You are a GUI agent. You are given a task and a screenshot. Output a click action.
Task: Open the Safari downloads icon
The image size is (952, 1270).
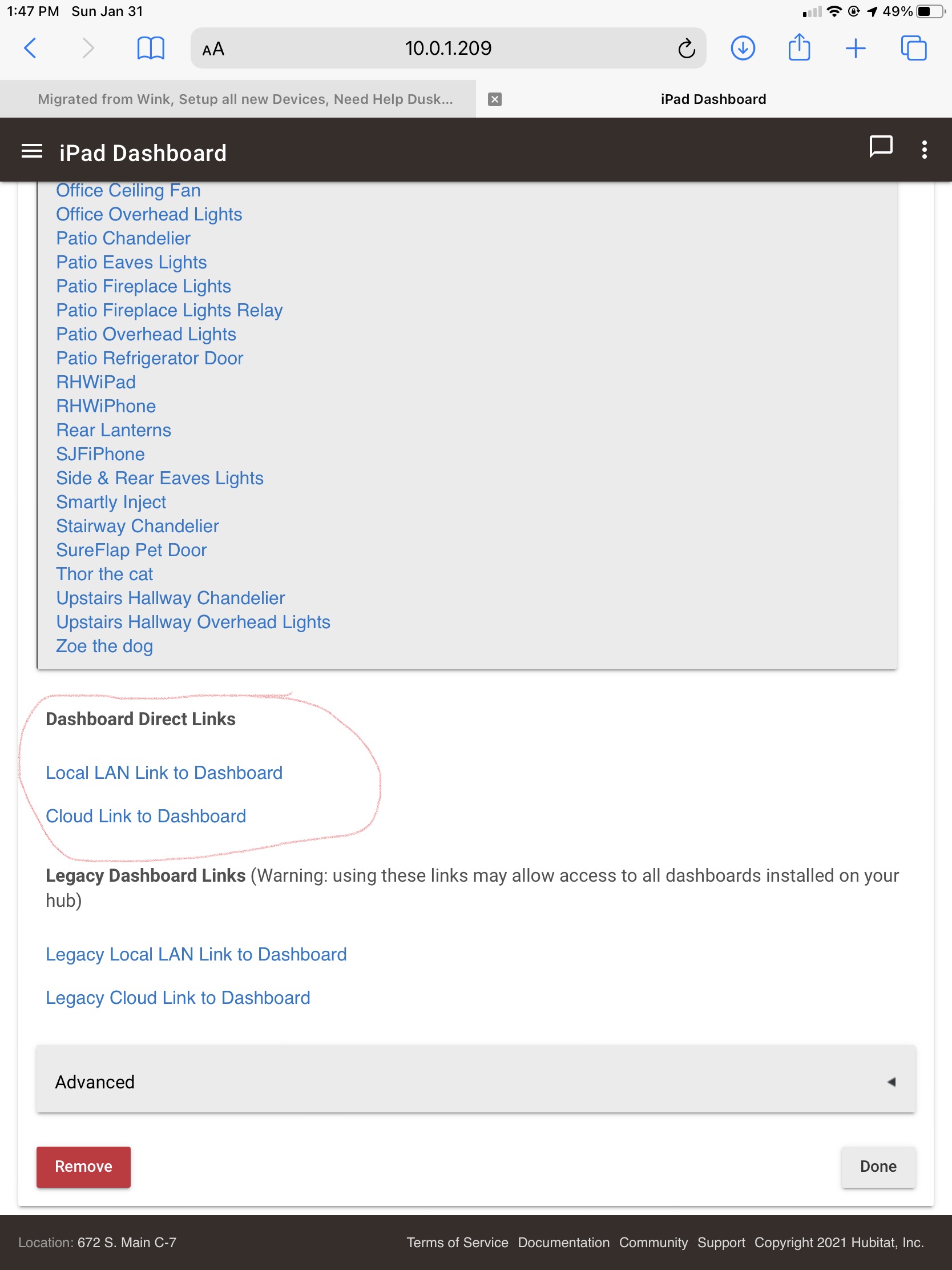point(743,48)
